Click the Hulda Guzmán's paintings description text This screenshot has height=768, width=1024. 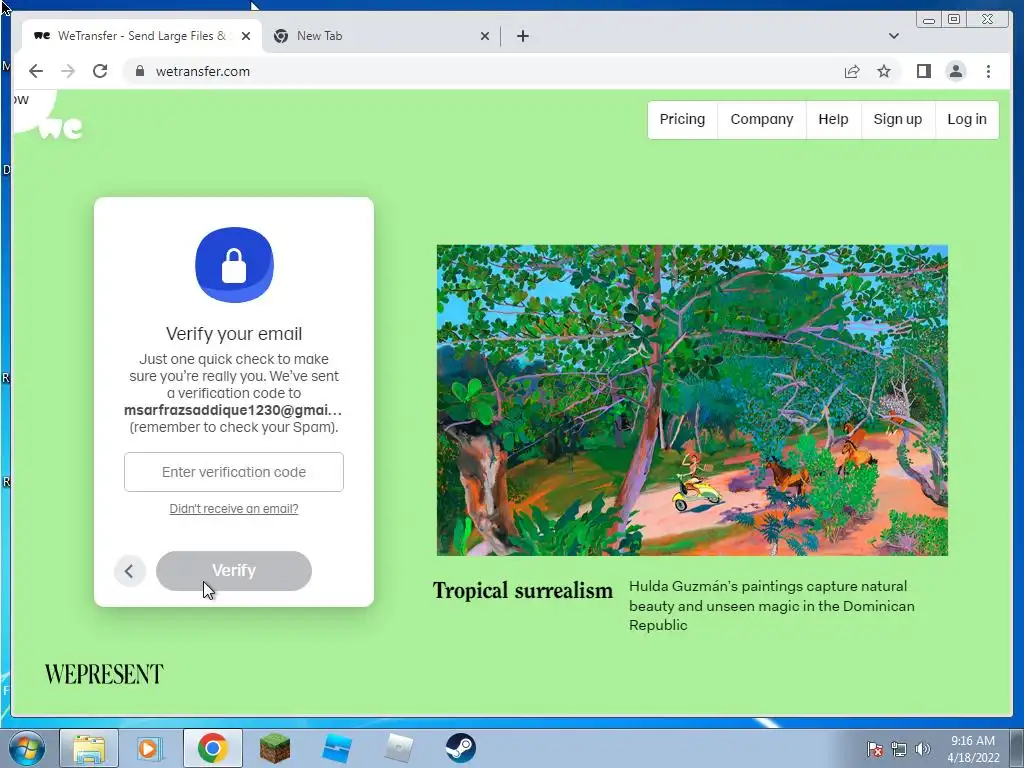click(772, 605)
